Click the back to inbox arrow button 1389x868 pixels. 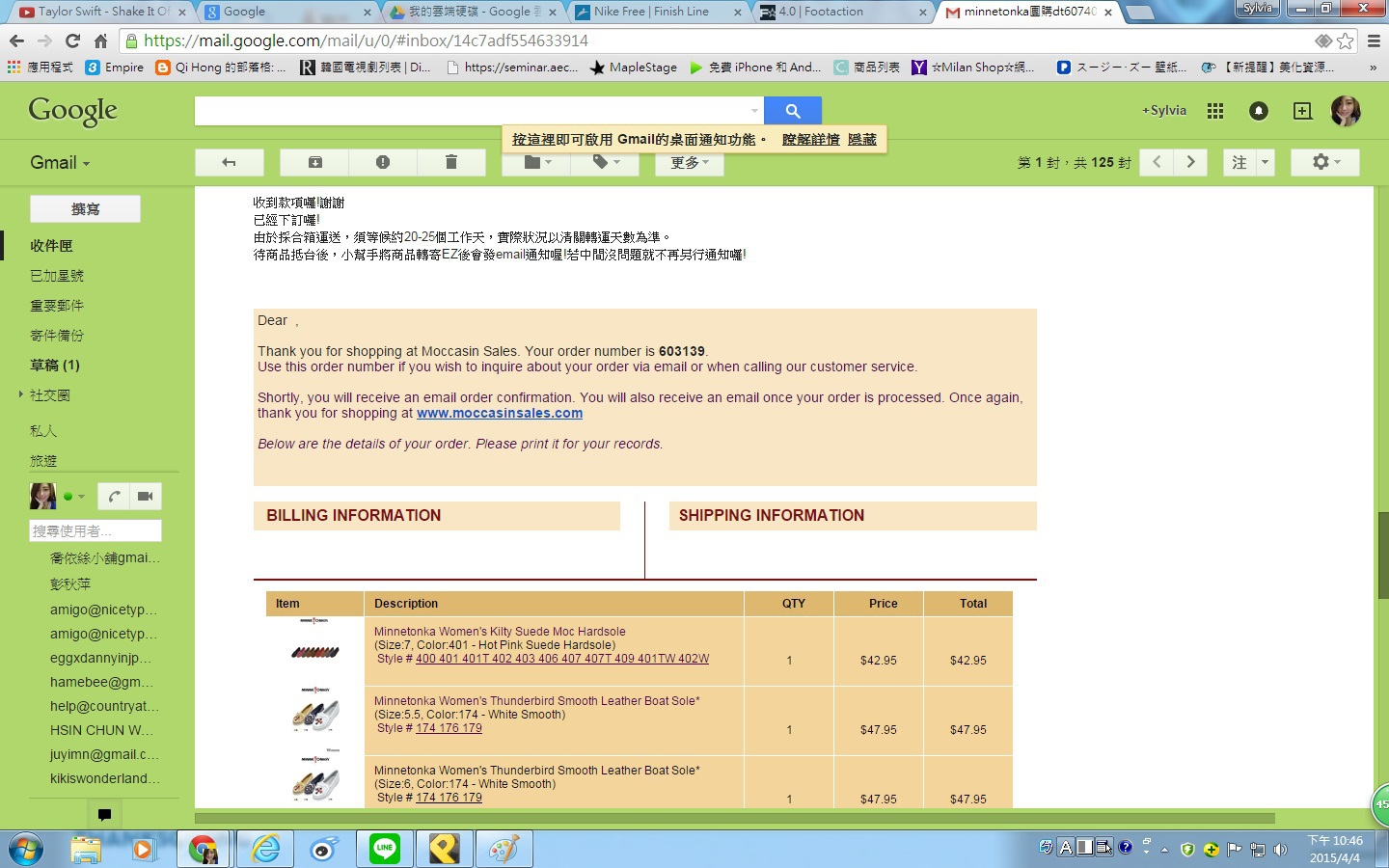click(x=229, y=162)
